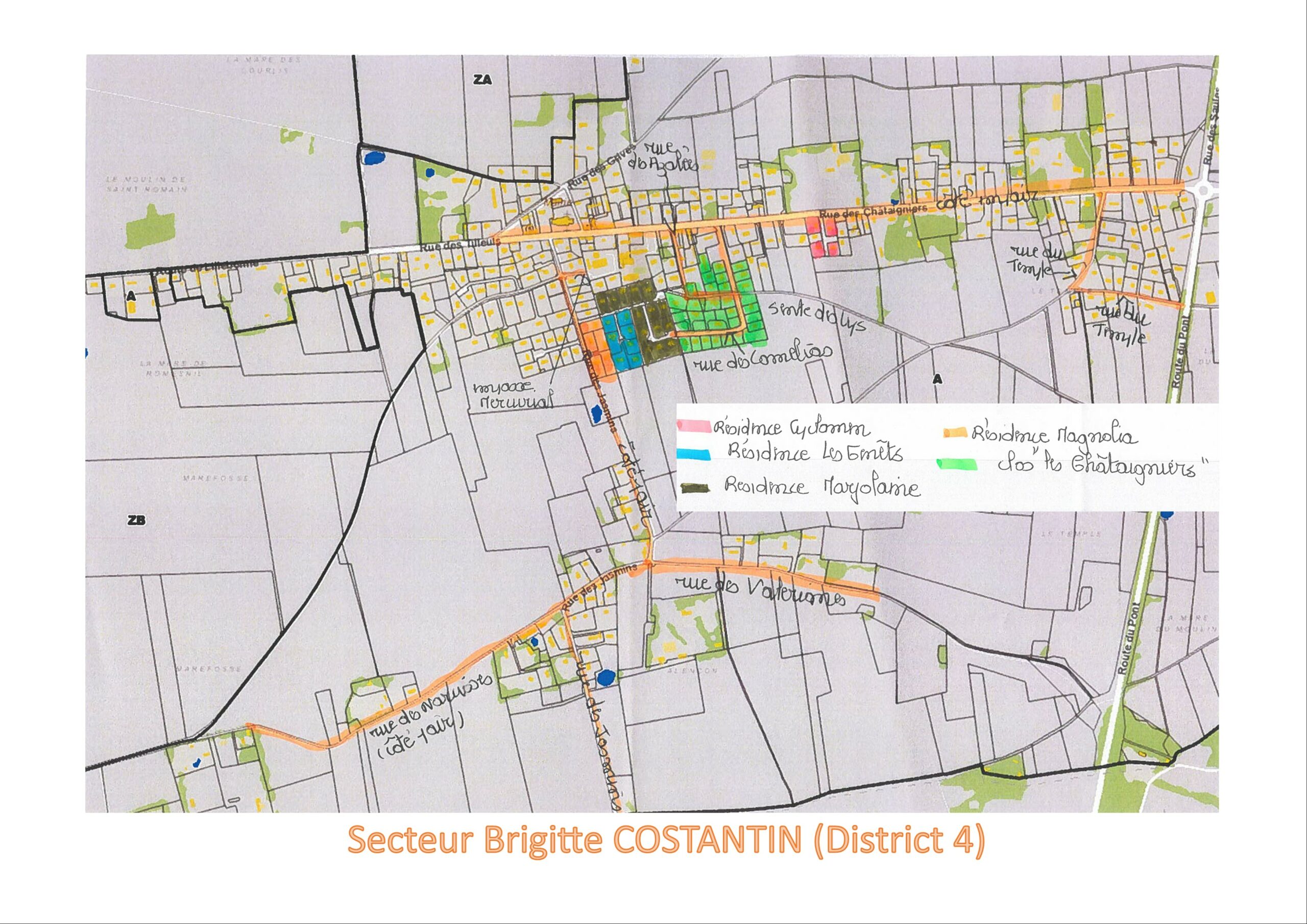The height and width of the screenshot is (924, 1307).
Task: Click the printed Rue des Tilleuls label
Action: pyautogui.click(x=459, y=246)
